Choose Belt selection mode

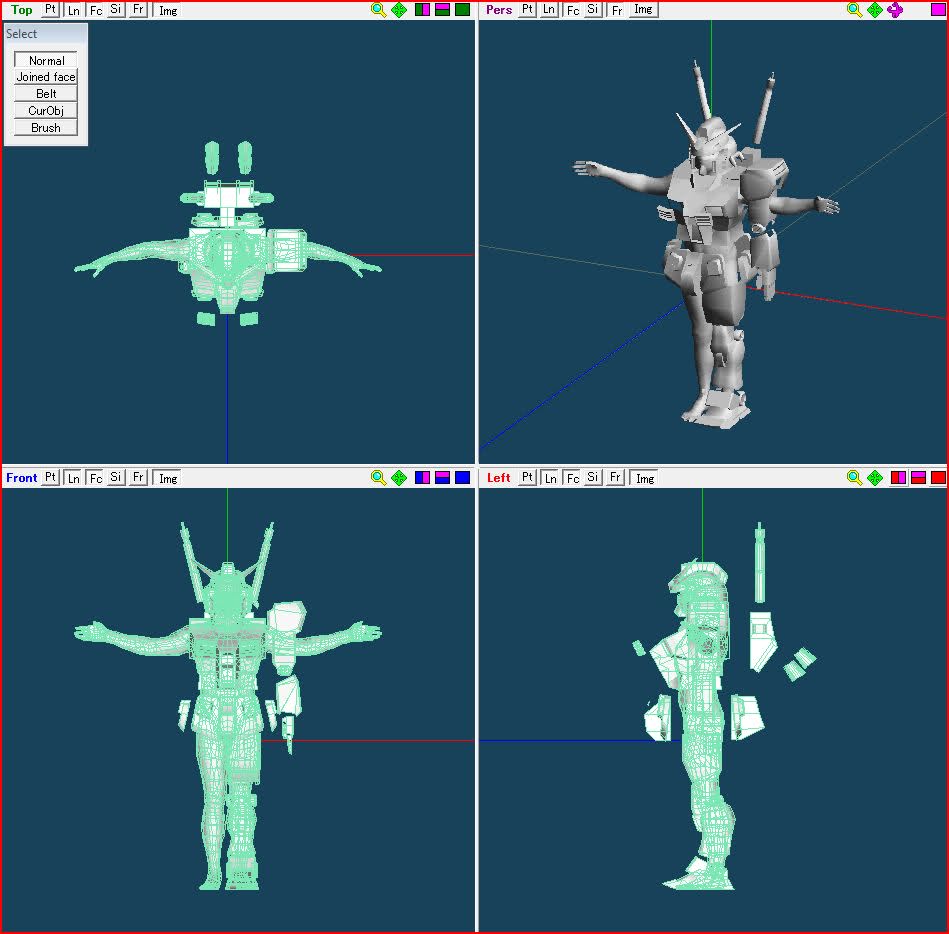tap(46, 94)
